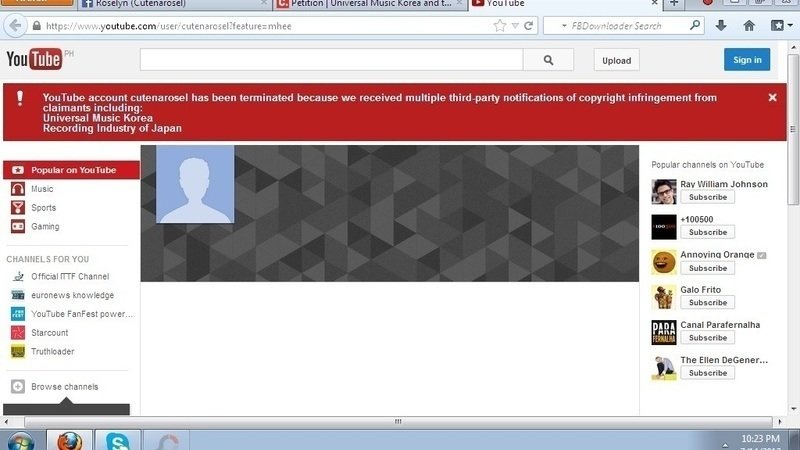
Task: Bookmark page with star icon
Action: (x=499, y=26)
